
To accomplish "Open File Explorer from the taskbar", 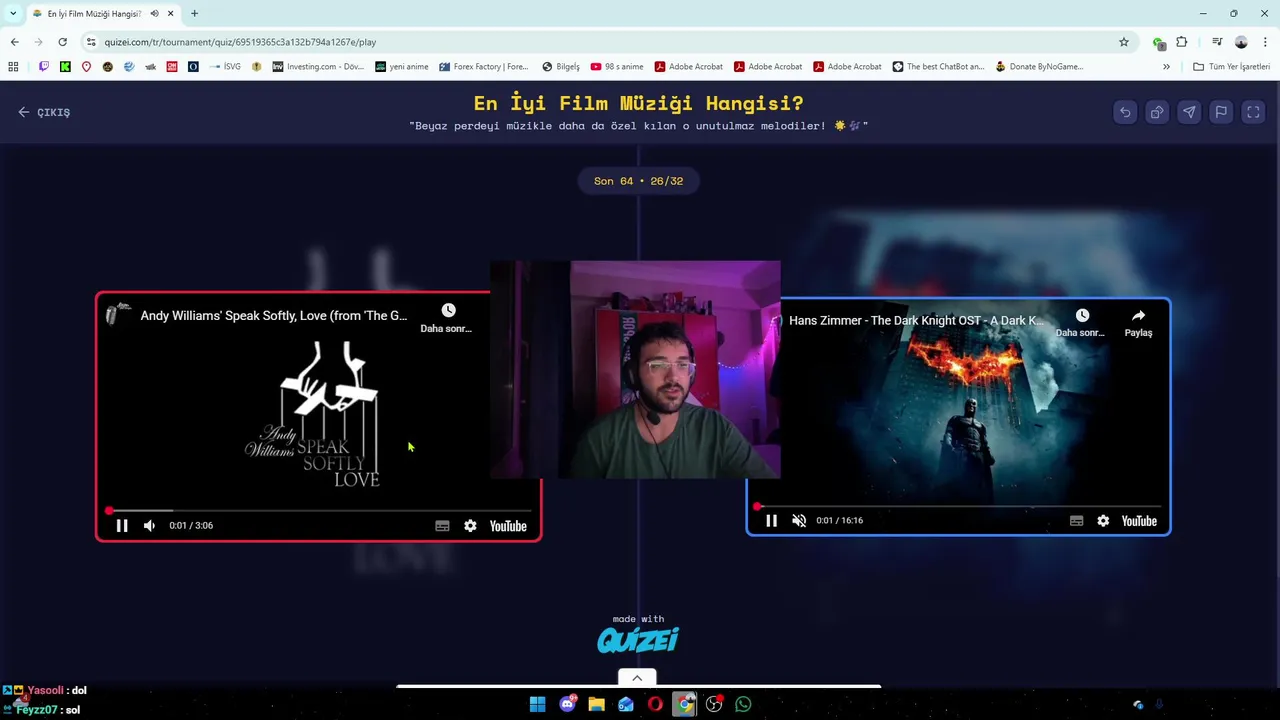I will (597, 704).
